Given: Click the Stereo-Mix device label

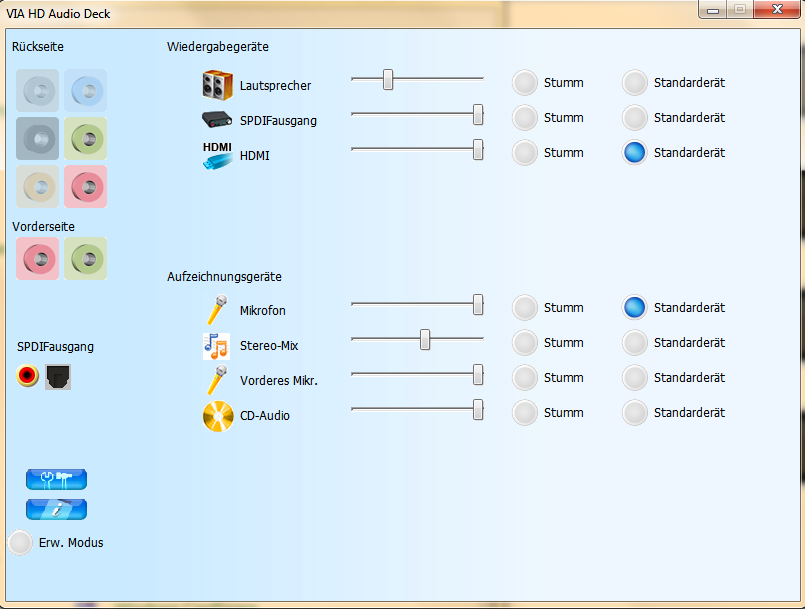Looking at the screenshot, I should point(269,346).
